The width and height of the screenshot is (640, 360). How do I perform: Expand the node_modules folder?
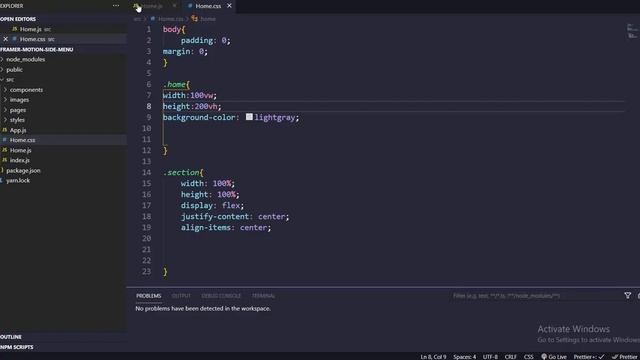click(25, 60)
